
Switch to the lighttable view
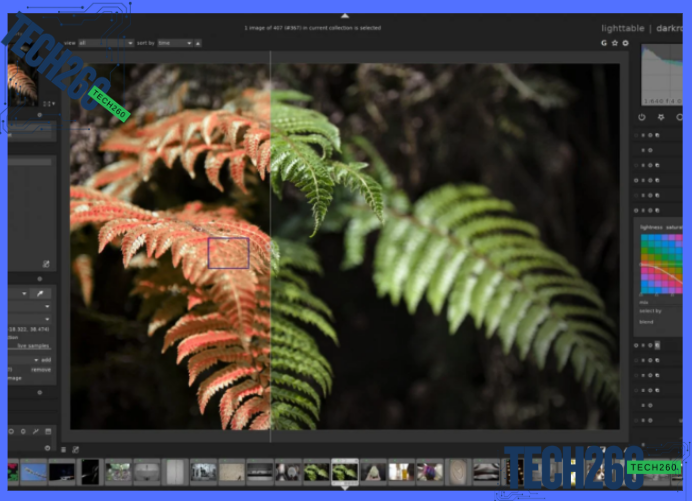(x=623, y=29)
